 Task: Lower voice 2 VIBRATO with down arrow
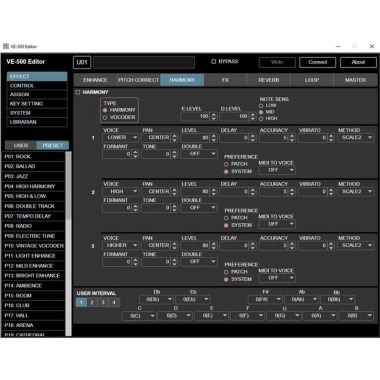331,194
